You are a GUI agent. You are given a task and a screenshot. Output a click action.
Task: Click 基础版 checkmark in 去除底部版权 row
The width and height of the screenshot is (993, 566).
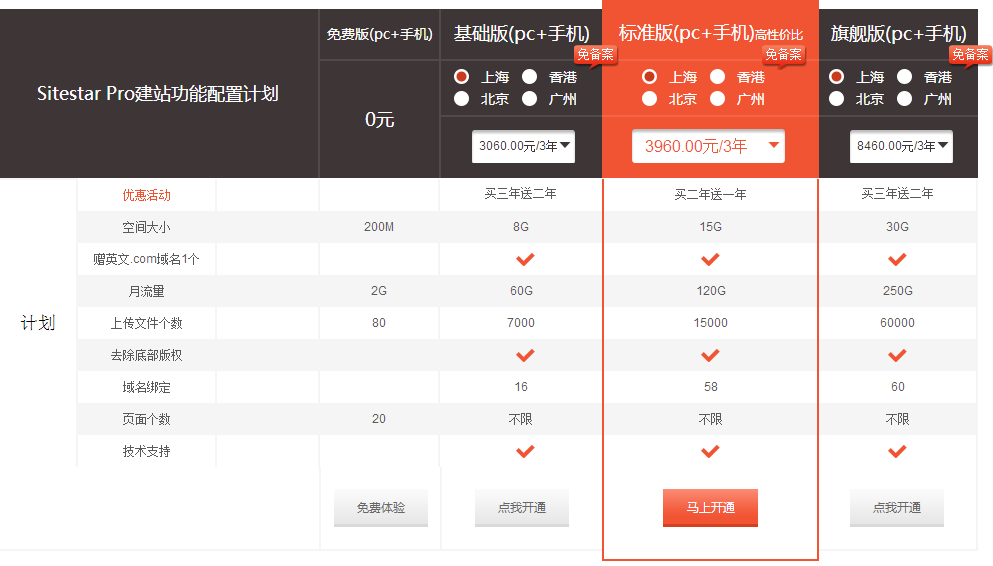coord(525,355)
